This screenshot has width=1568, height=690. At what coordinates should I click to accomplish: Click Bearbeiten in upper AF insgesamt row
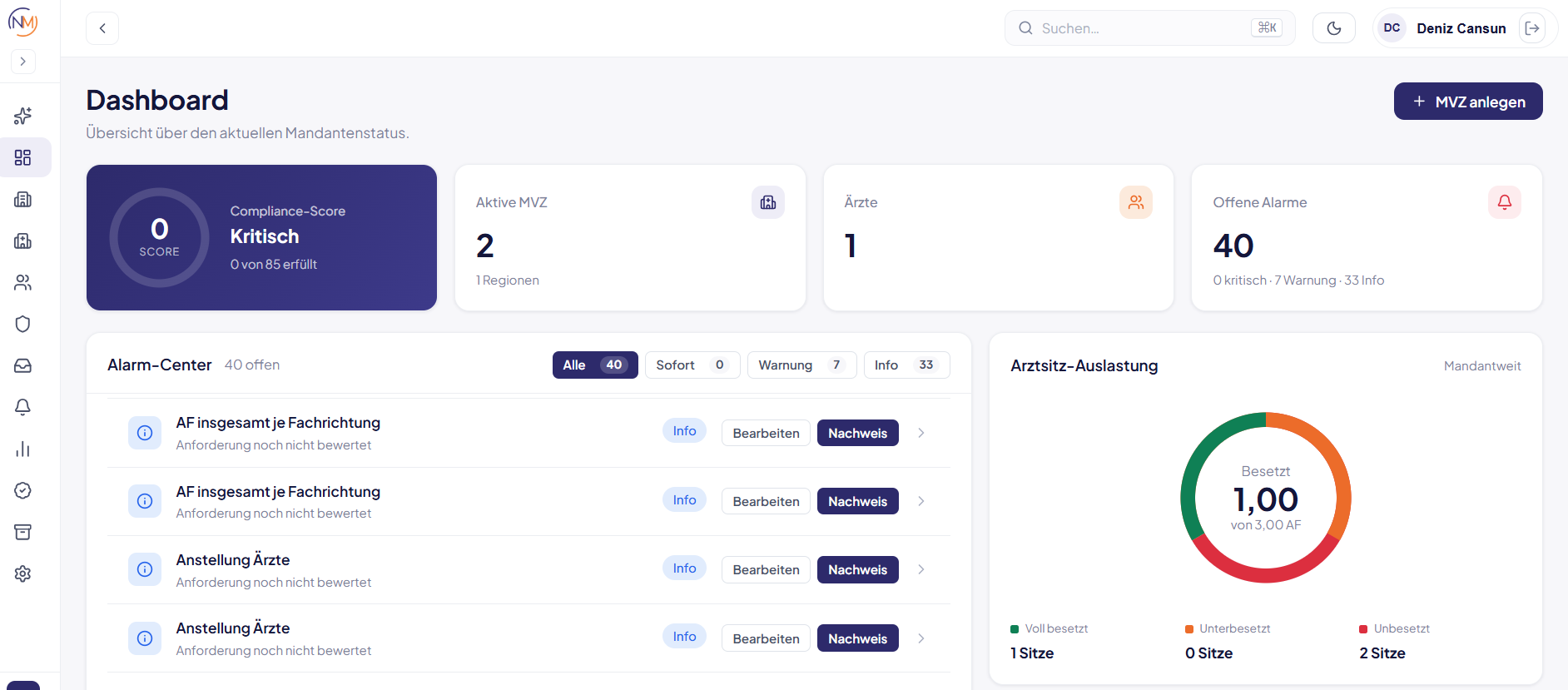(766, 433)
